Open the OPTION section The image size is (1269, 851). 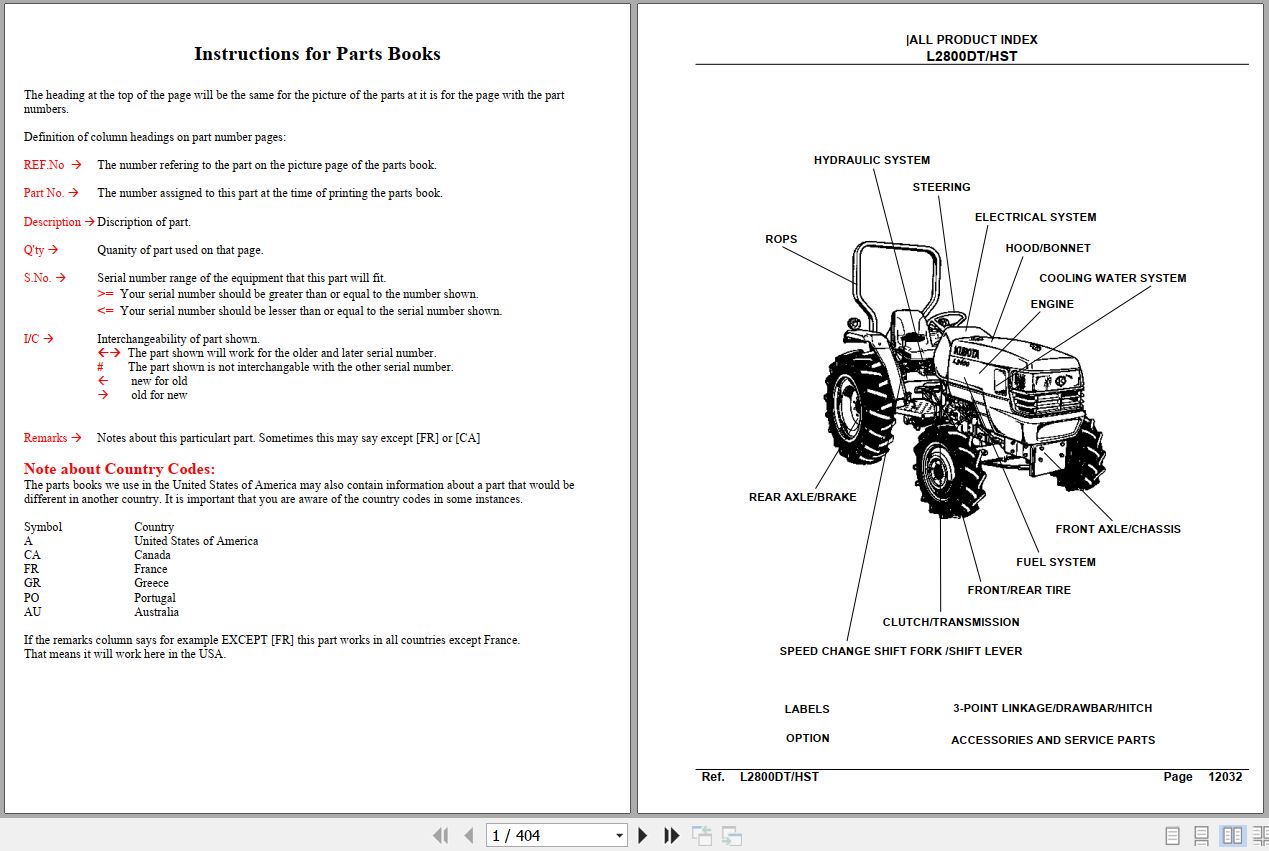[807, 738]
